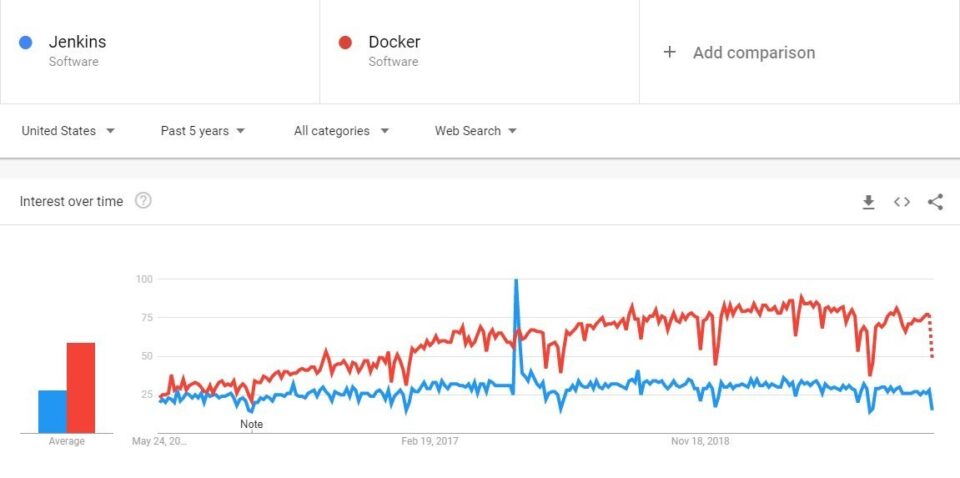Click the blue Jenkins average bar
This screenshot has width=960, height=478.
coord(52,411)
